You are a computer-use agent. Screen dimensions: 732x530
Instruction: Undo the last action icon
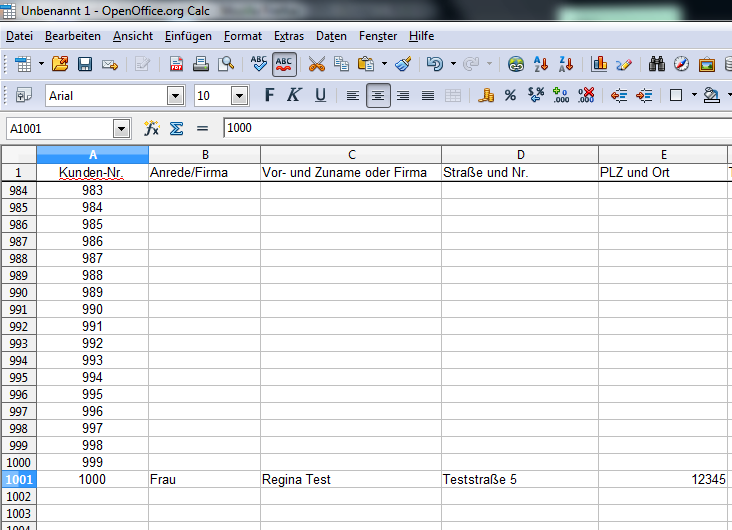[435, 64]
